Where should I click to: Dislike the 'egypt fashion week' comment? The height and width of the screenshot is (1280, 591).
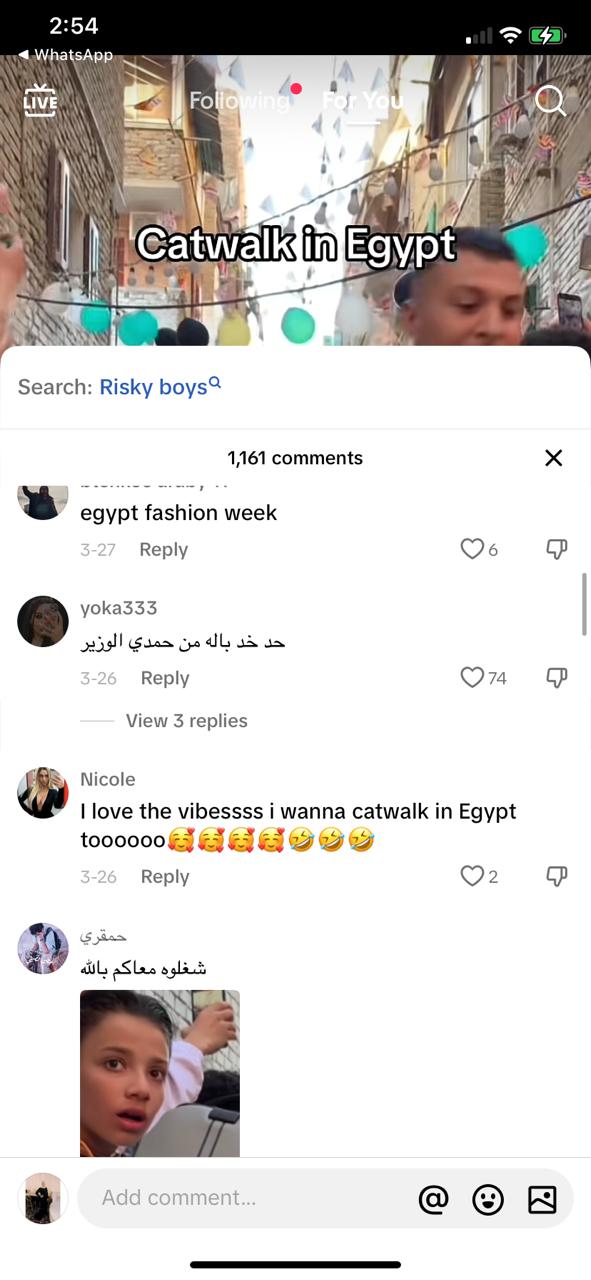tap(557, 549)
